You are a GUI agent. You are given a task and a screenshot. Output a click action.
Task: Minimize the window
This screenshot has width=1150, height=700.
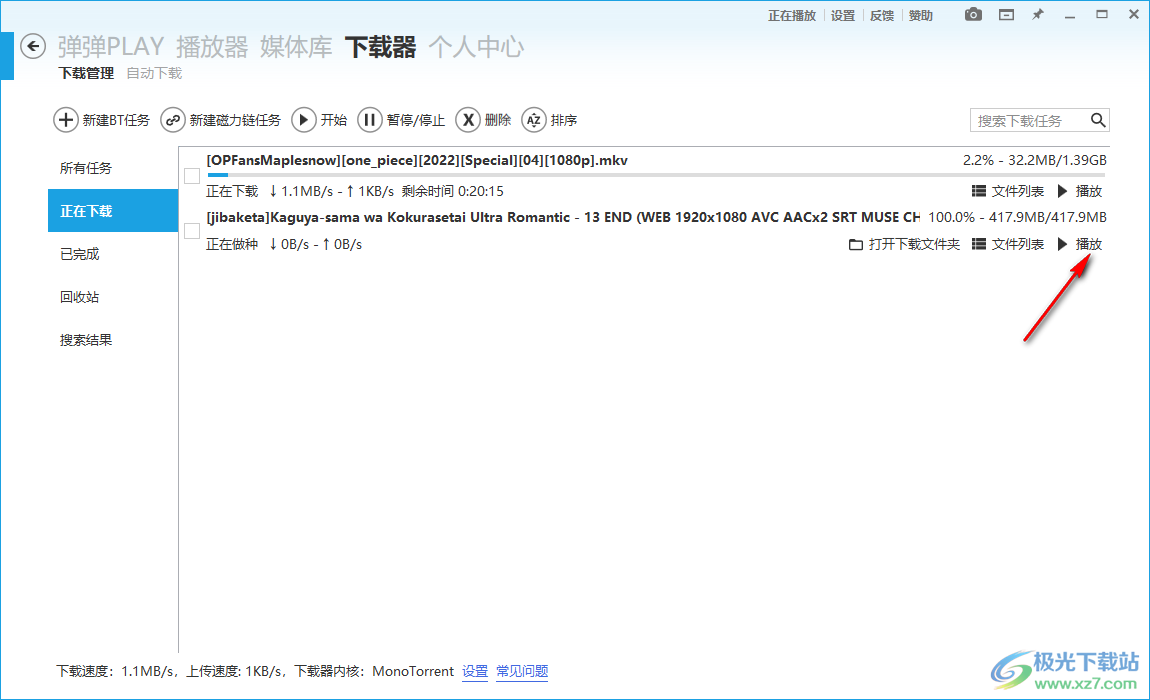point(1070,15)
